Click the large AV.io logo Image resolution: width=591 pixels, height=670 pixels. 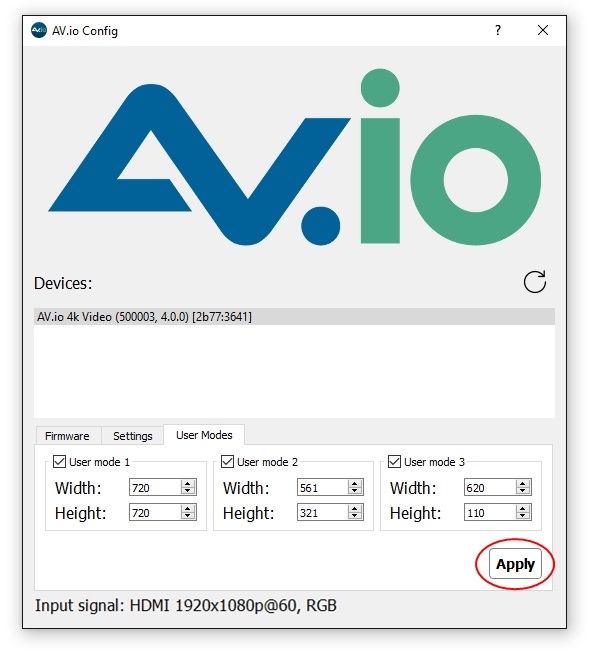[295, 157]
